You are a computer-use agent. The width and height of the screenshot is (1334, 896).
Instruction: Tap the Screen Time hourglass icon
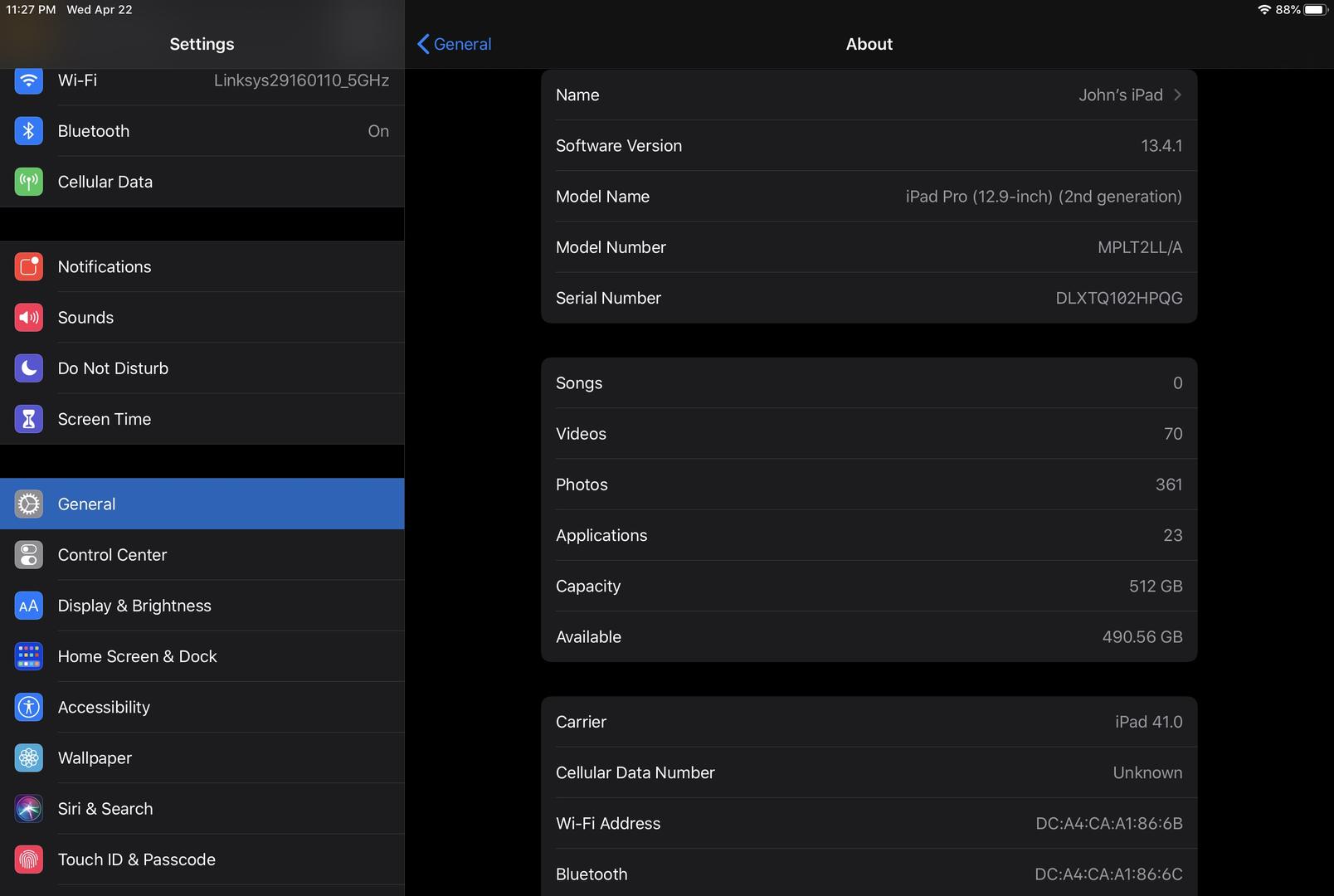coord(29,419)
